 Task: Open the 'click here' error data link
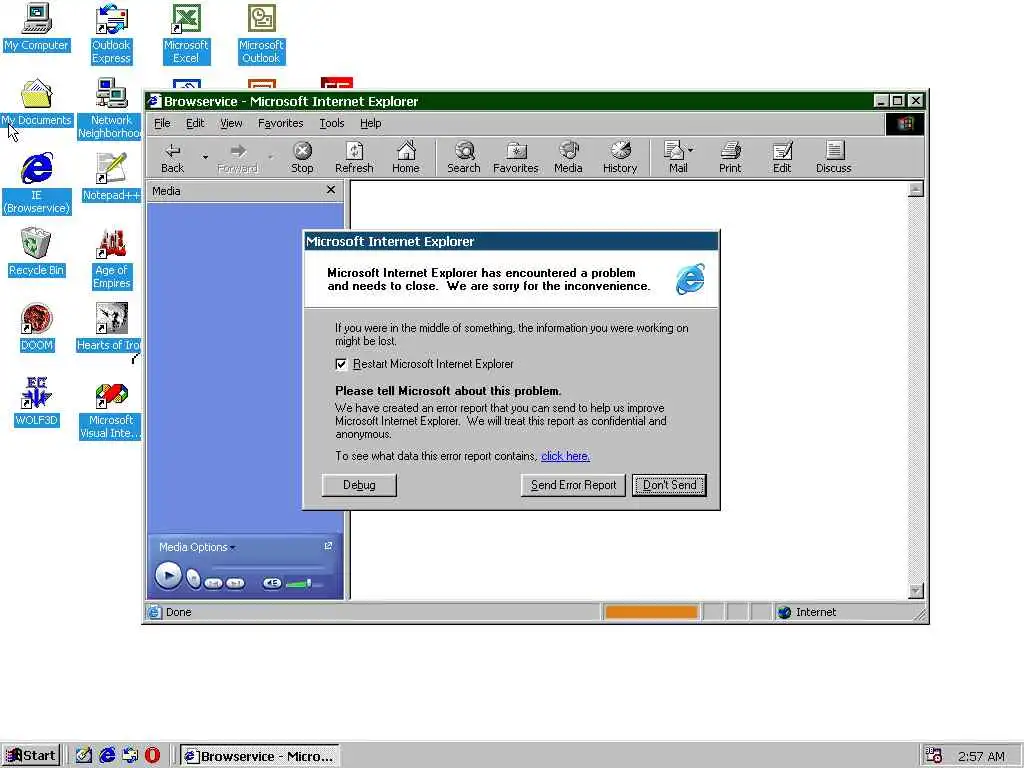tap(566, 456)
